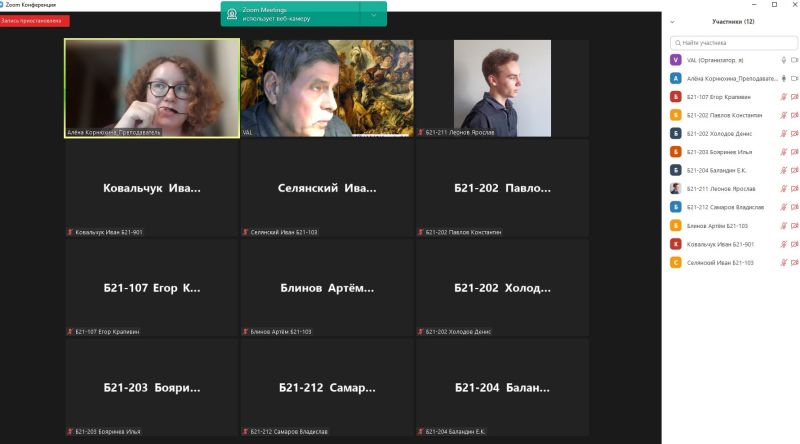Toggle VAL organizer's microphone icon in the list
The height and width of the screenshot is (444, 800).
(784, 60)
